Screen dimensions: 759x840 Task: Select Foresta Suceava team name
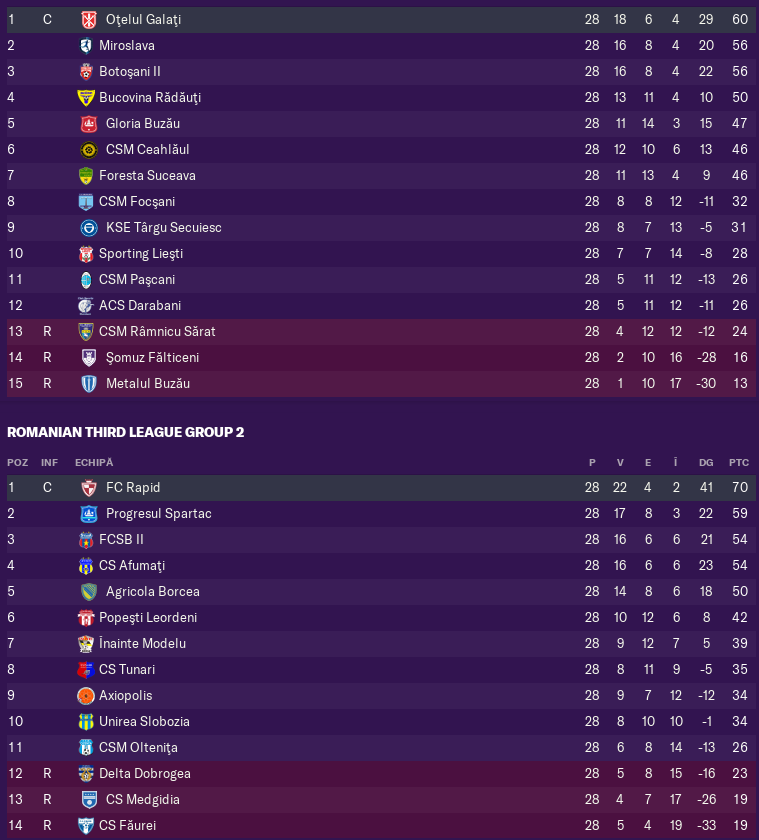(147, 176)
